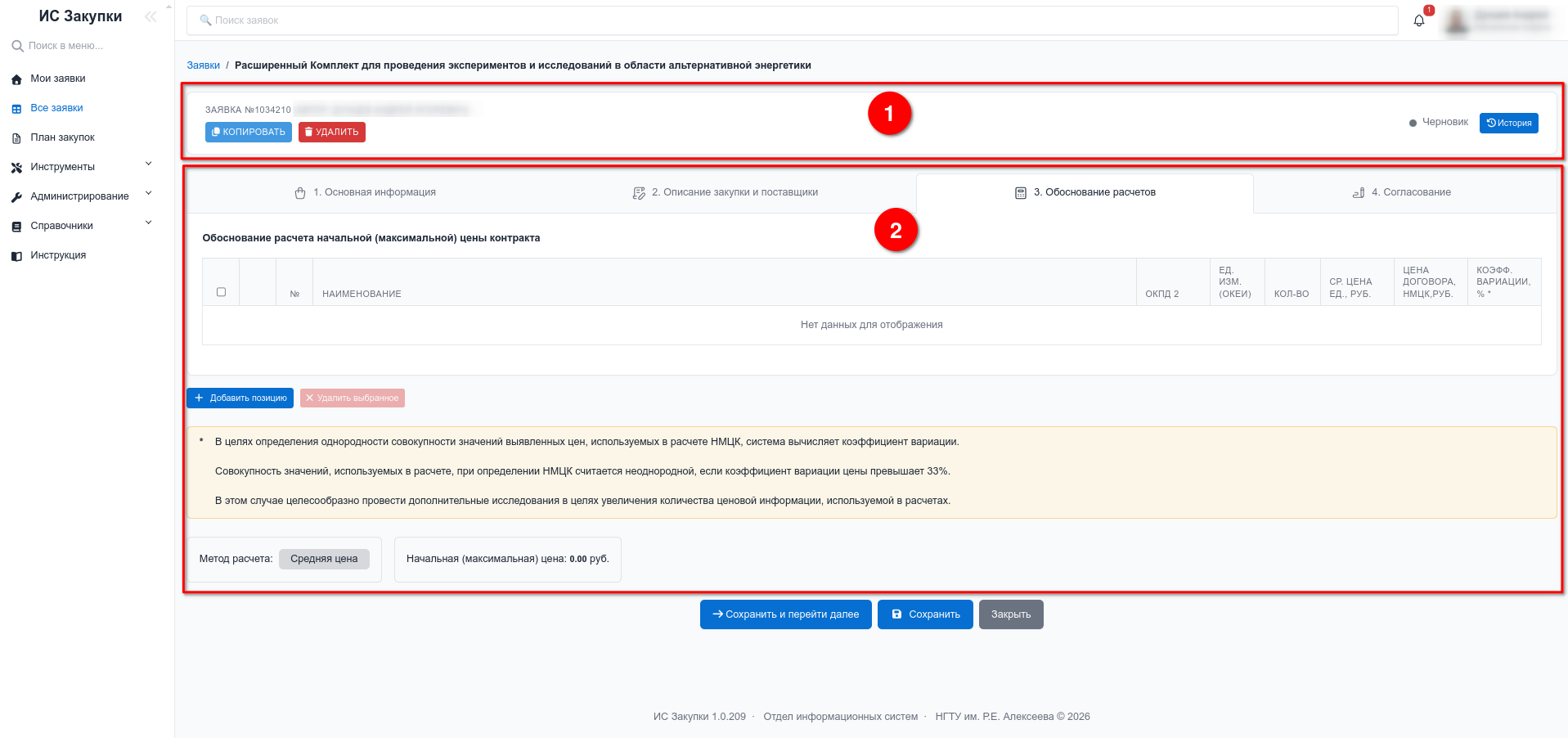Image resolution: width=1568 pixels, height=738 pixels.
Task: Click the document icon beside План закупок
Action: tap(16, 138)
